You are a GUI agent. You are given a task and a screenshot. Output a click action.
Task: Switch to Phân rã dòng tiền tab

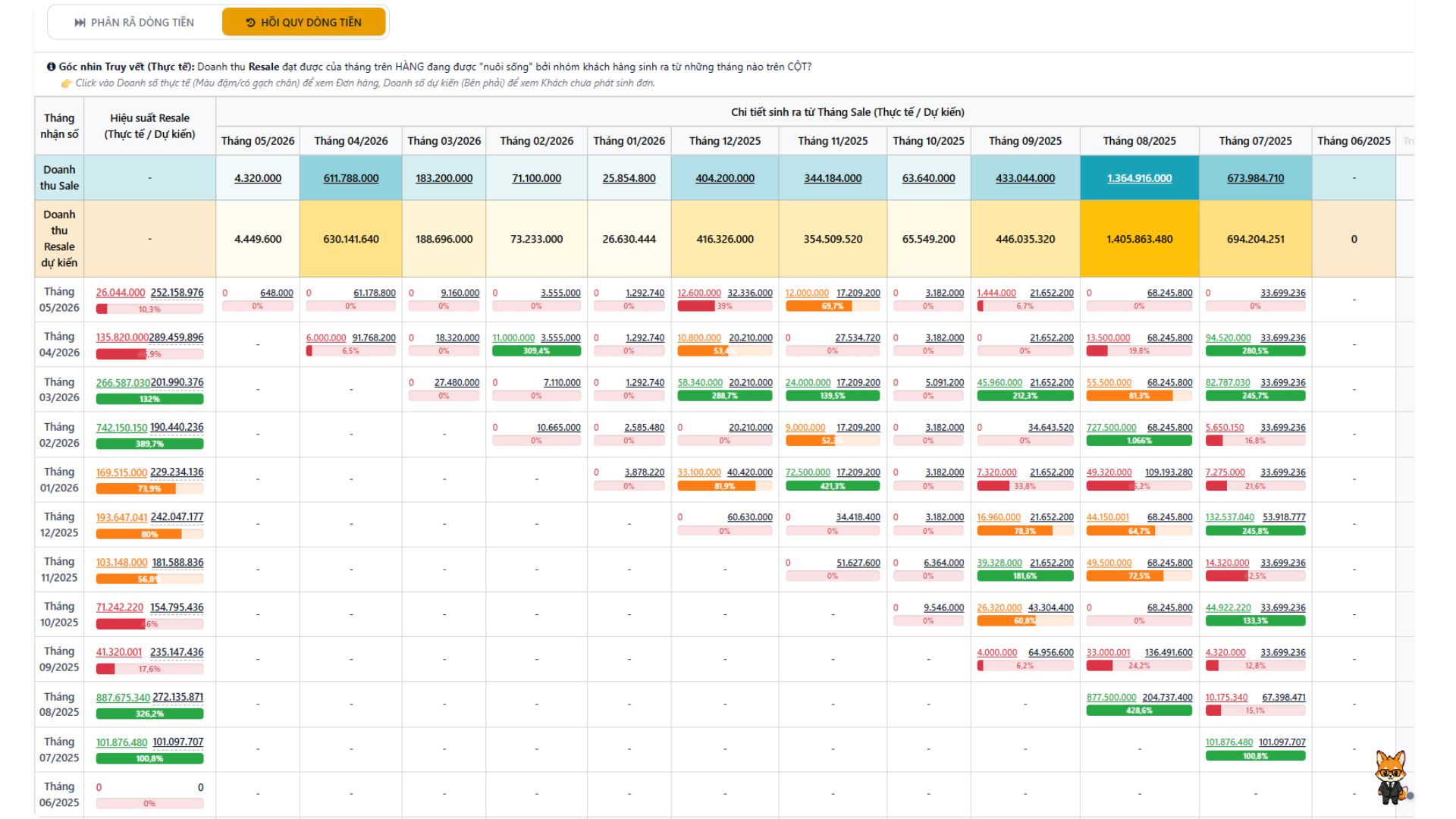(134, 22)
